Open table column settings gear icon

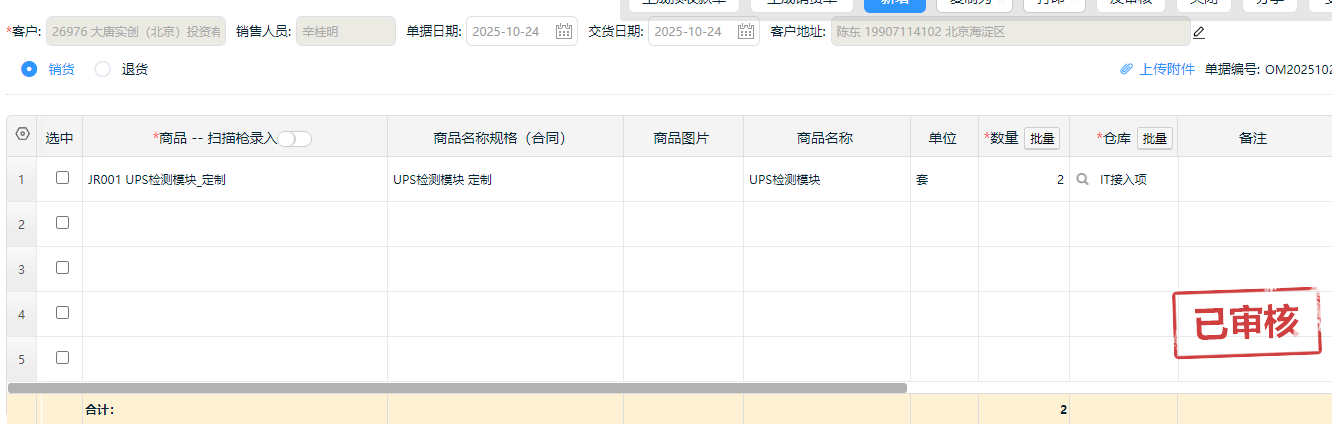pyautogui.click(x=22, y=134)
